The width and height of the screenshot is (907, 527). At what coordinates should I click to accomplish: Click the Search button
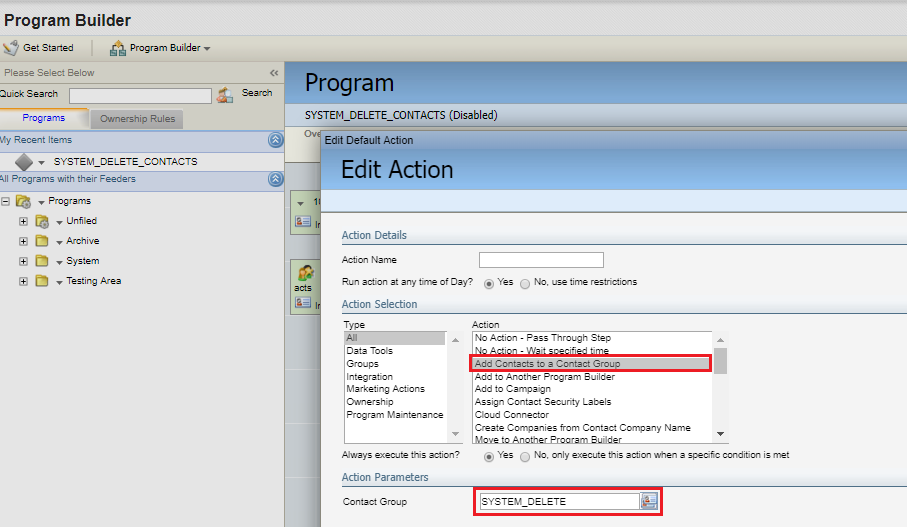click(x=257, y=93)
